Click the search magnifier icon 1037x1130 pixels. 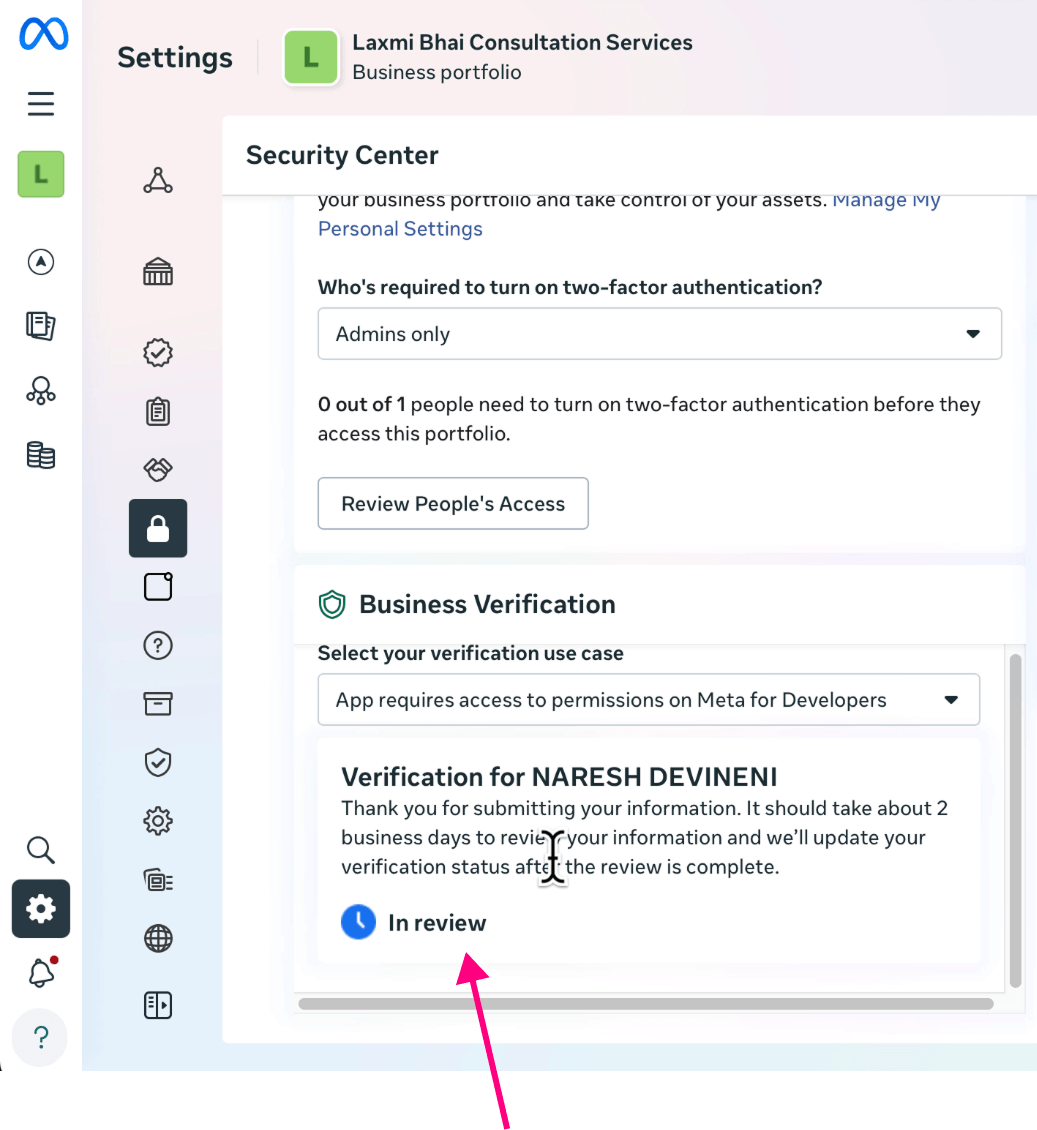[41, 850]
